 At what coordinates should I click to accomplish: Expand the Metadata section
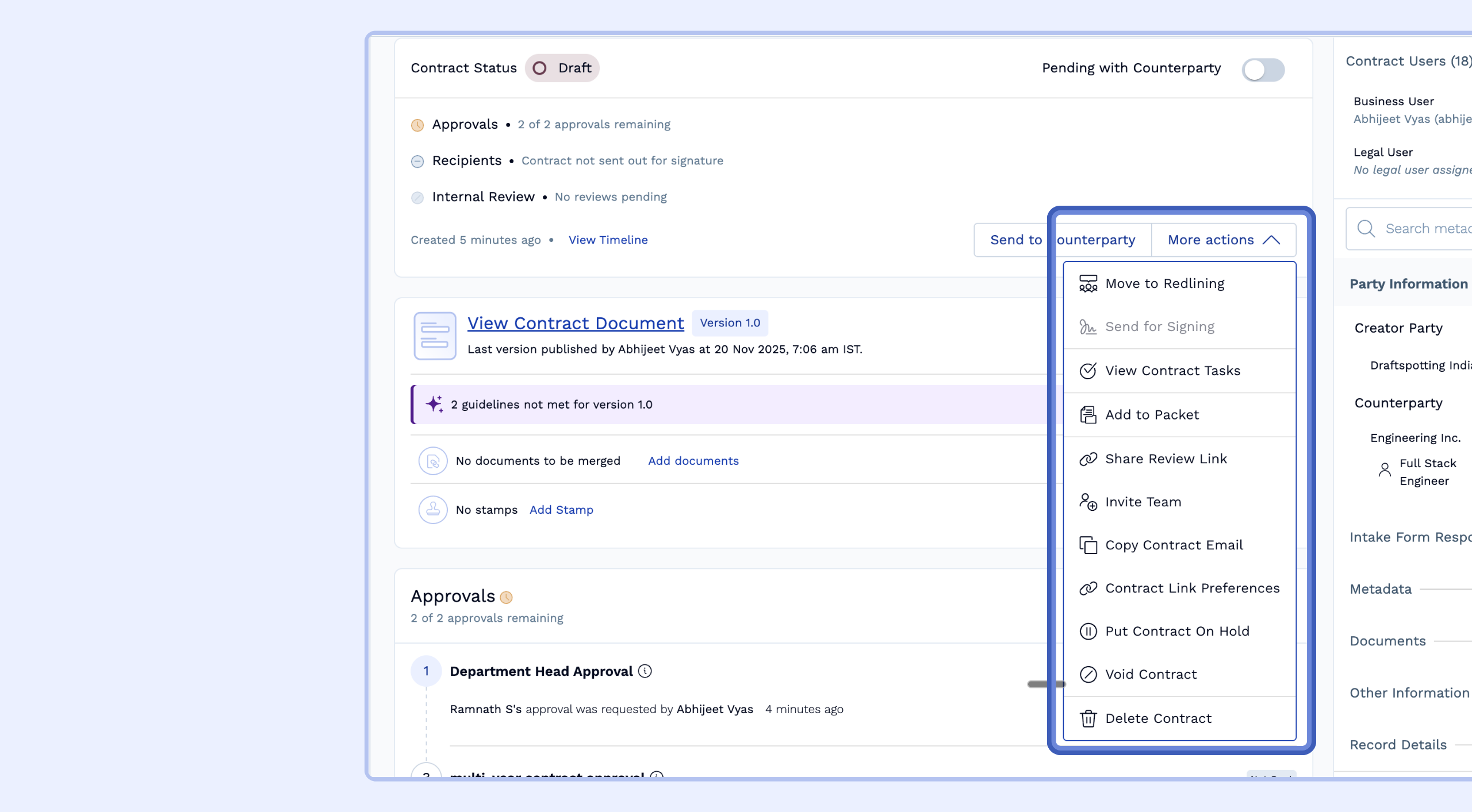(1381, 589)
